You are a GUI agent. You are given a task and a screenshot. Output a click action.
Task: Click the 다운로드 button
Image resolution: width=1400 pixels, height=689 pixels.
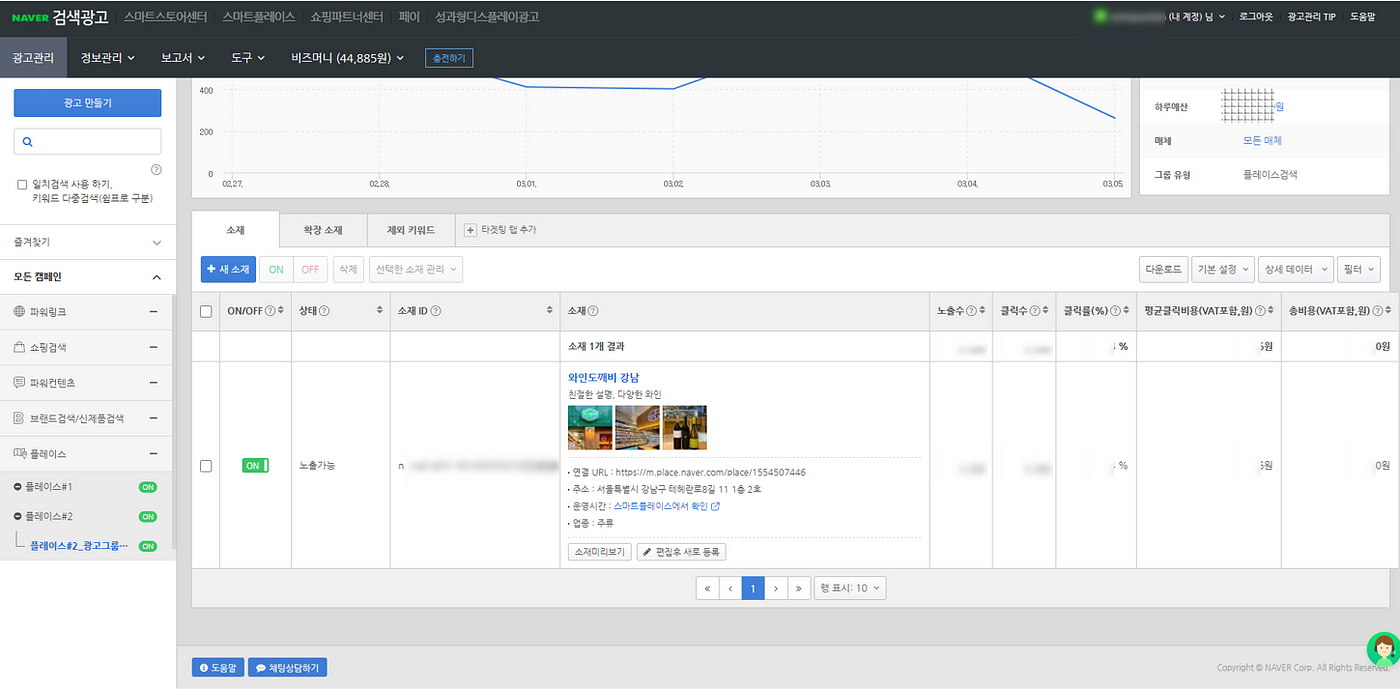click(x=1163, y=269)
